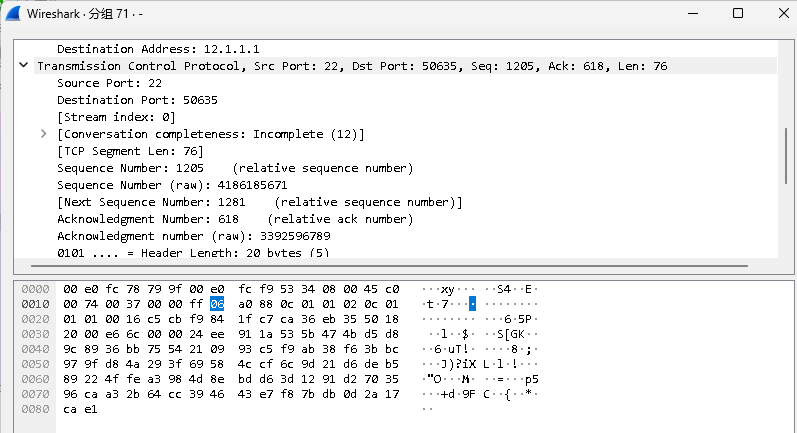Click hex offset 0050 in bytes pane
The width and height of the screenshot is (797, 433).
click(x=35, y=364)
